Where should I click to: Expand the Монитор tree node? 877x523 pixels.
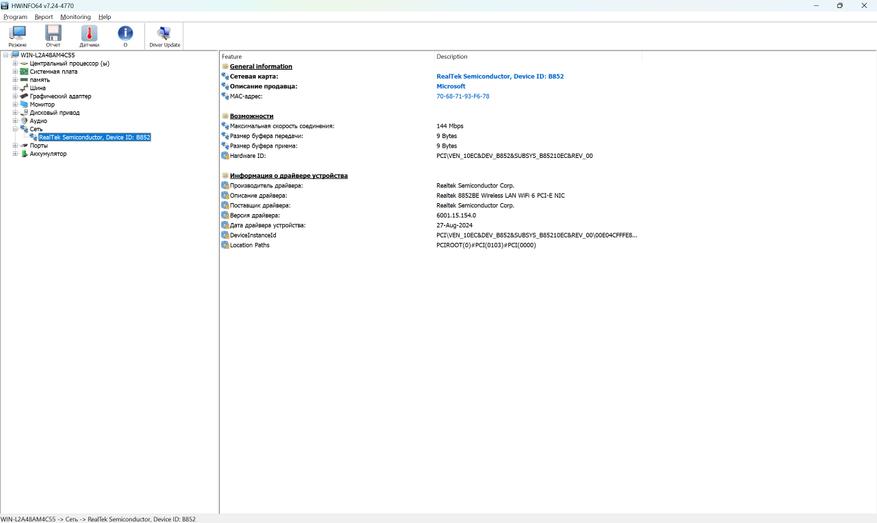[x=15, y=104]
